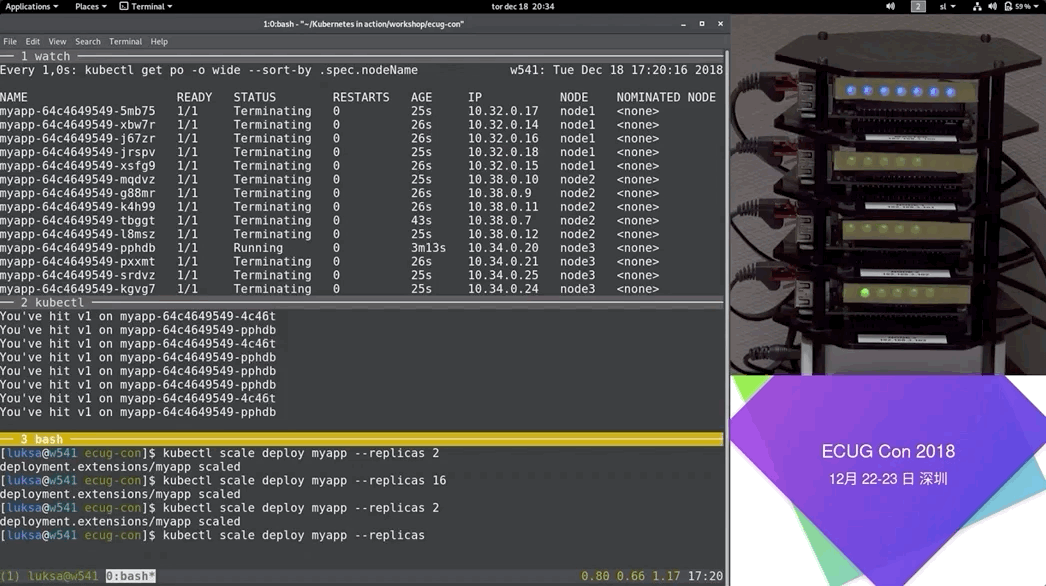This screenshot has width=1046, height=586.
Task: Click pod name myapp-64c4649549-g88mr
Action: pos(77,194)
